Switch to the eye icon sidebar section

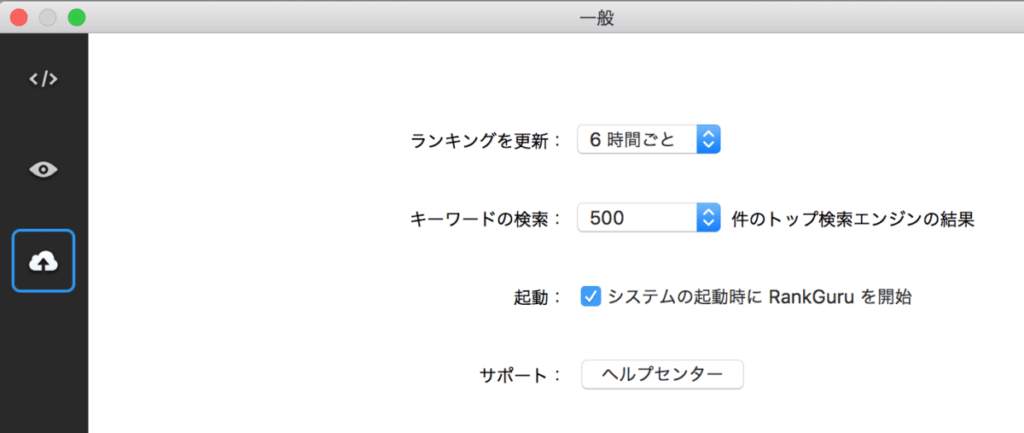pos(43,169)
